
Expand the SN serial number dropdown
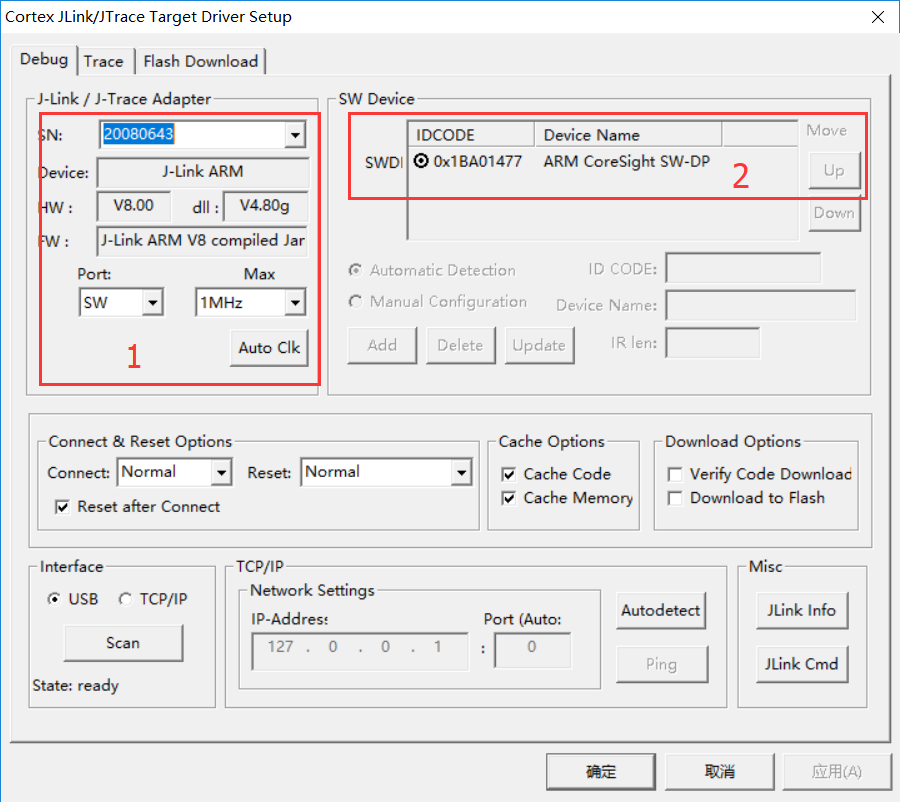pos(295,135)
